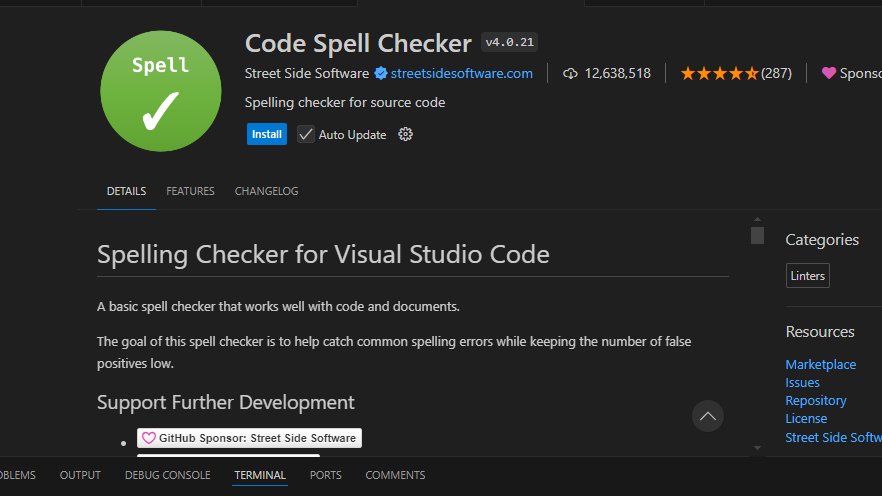Click the Code Spell Checker title
882x496 pixels.
coord(358,43)
